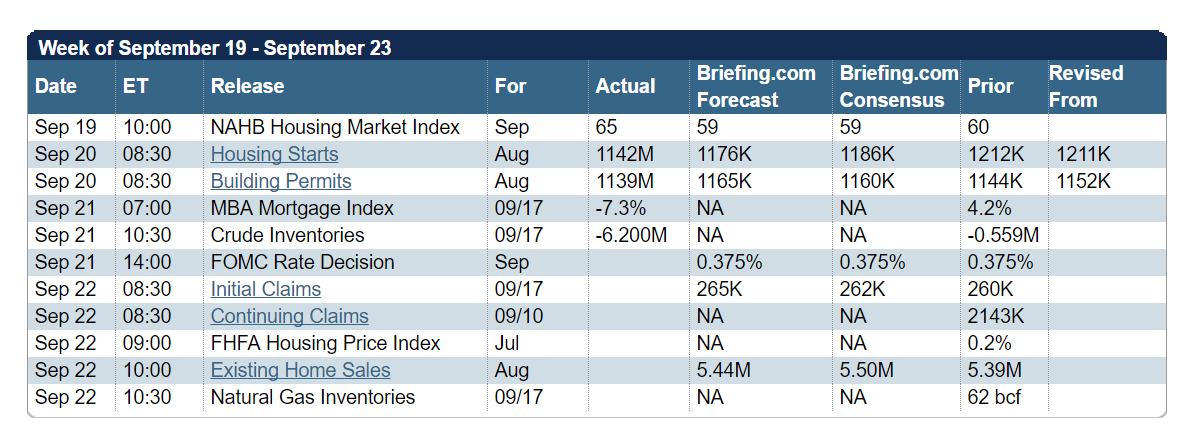Click the Prior column header

(x=991, y=87)
